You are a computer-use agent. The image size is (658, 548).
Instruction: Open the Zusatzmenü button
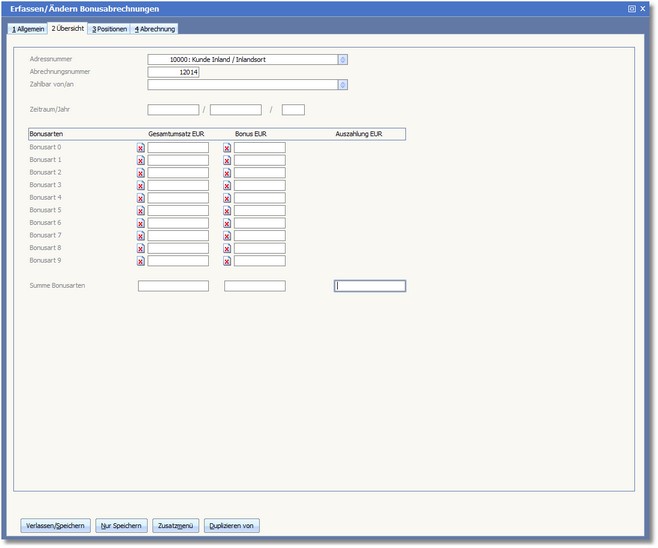(x=177, y=525)
